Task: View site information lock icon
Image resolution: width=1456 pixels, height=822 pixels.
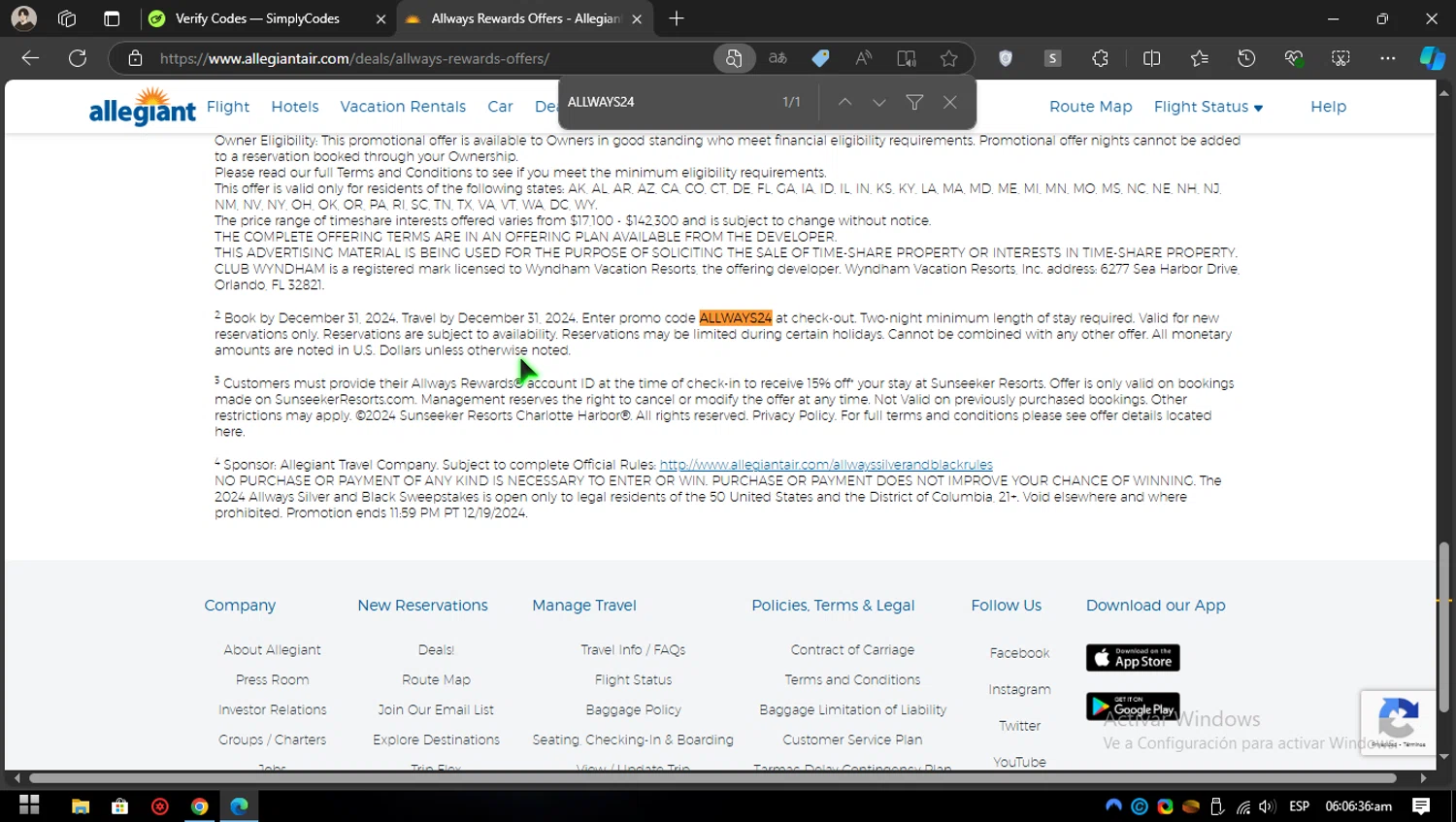Action: click(136, 58)
